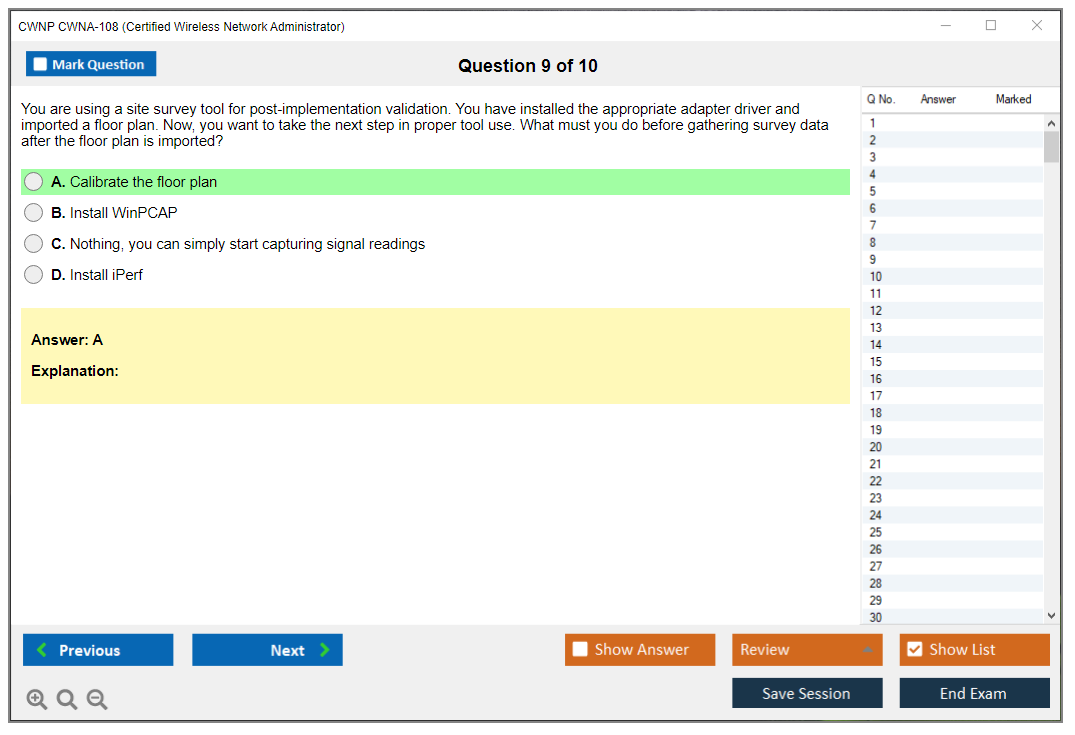
Task: Choose option D Install iPerf
Action: tap(34, 275)
